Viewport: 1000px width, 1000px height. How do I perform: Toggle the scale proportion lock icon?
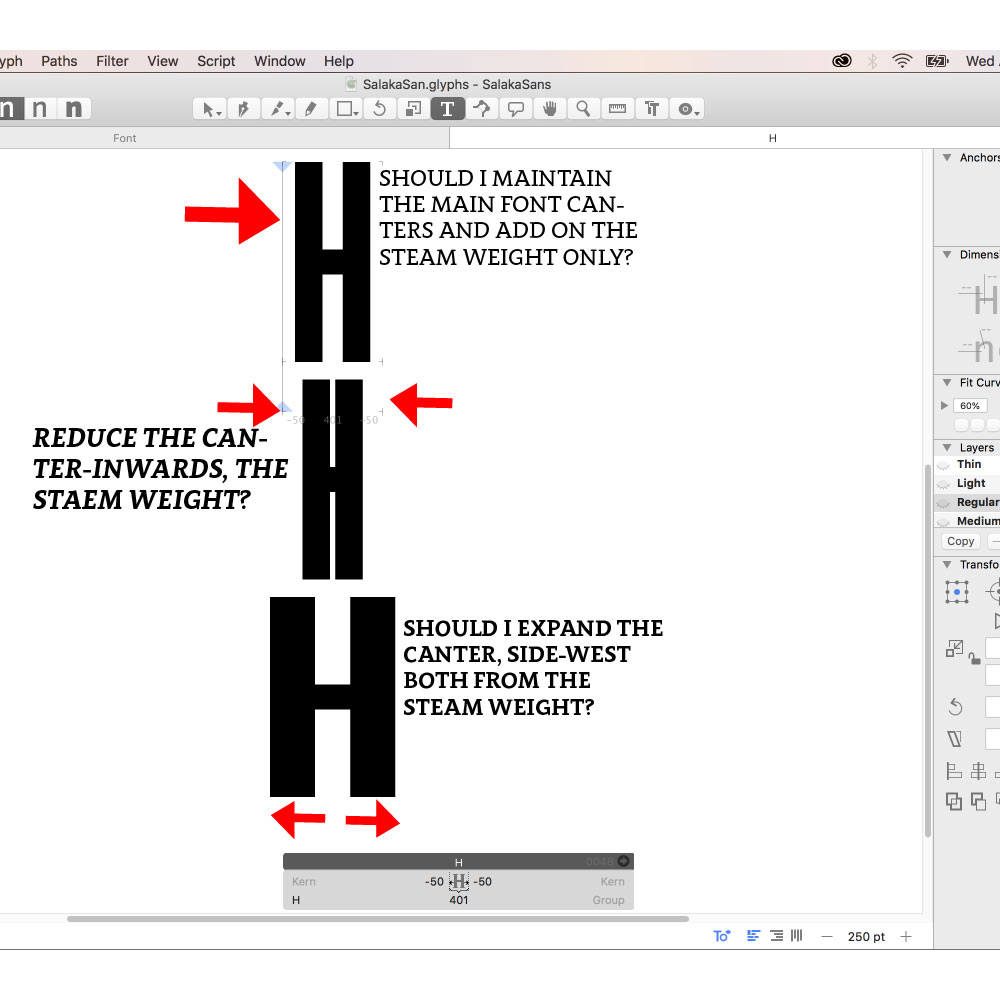pos(973,657)
